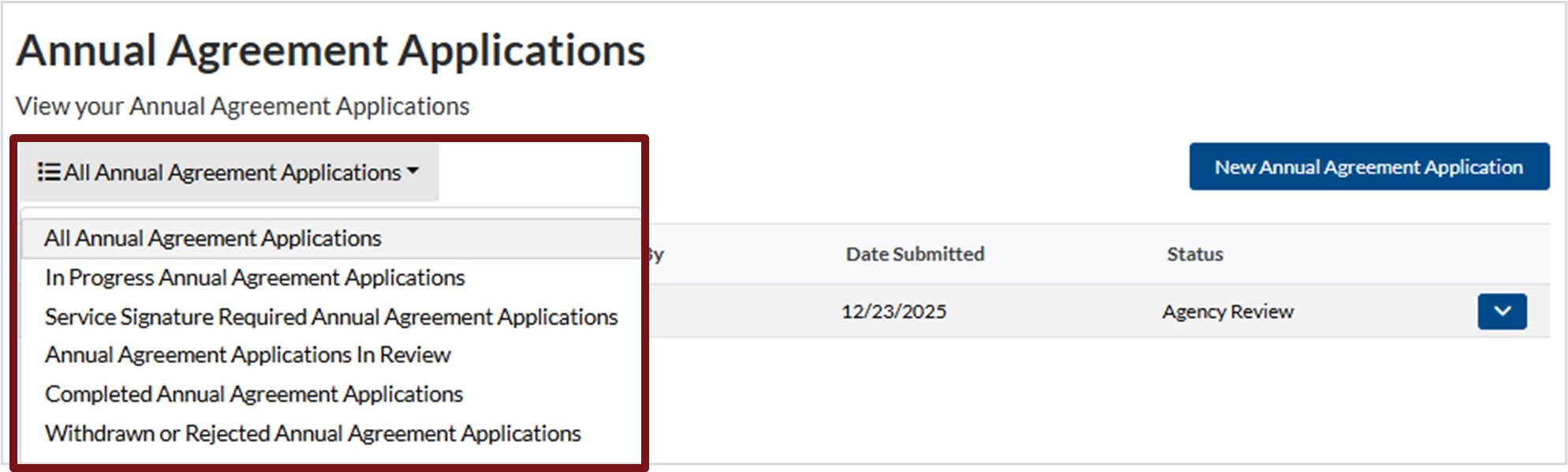Pick Annual Agreement Applications In Review
1568x472 pixels.
point(248,355)
